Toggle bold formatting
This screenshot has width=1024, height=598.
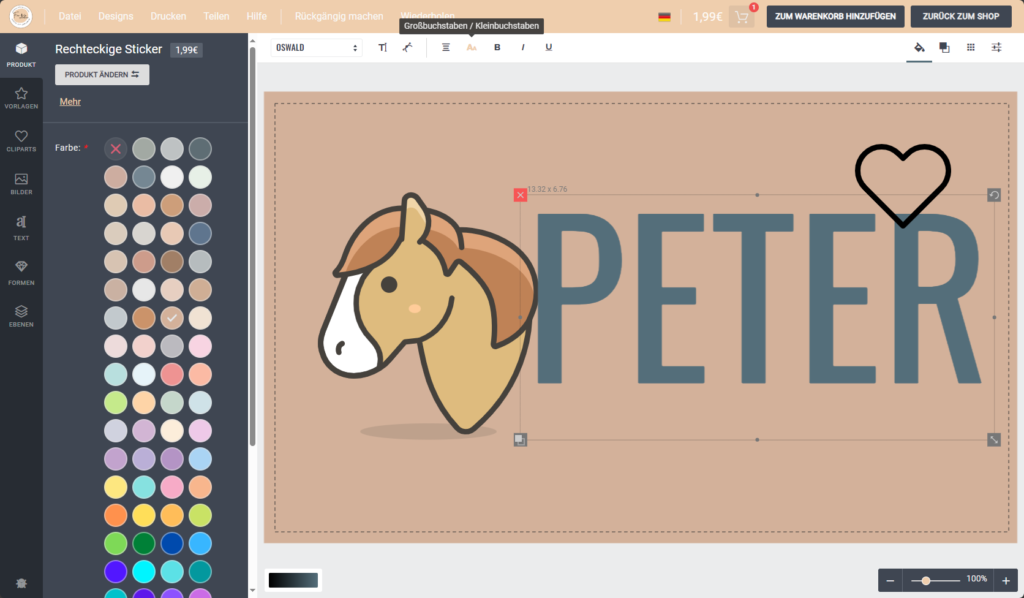tap(497, 48)
